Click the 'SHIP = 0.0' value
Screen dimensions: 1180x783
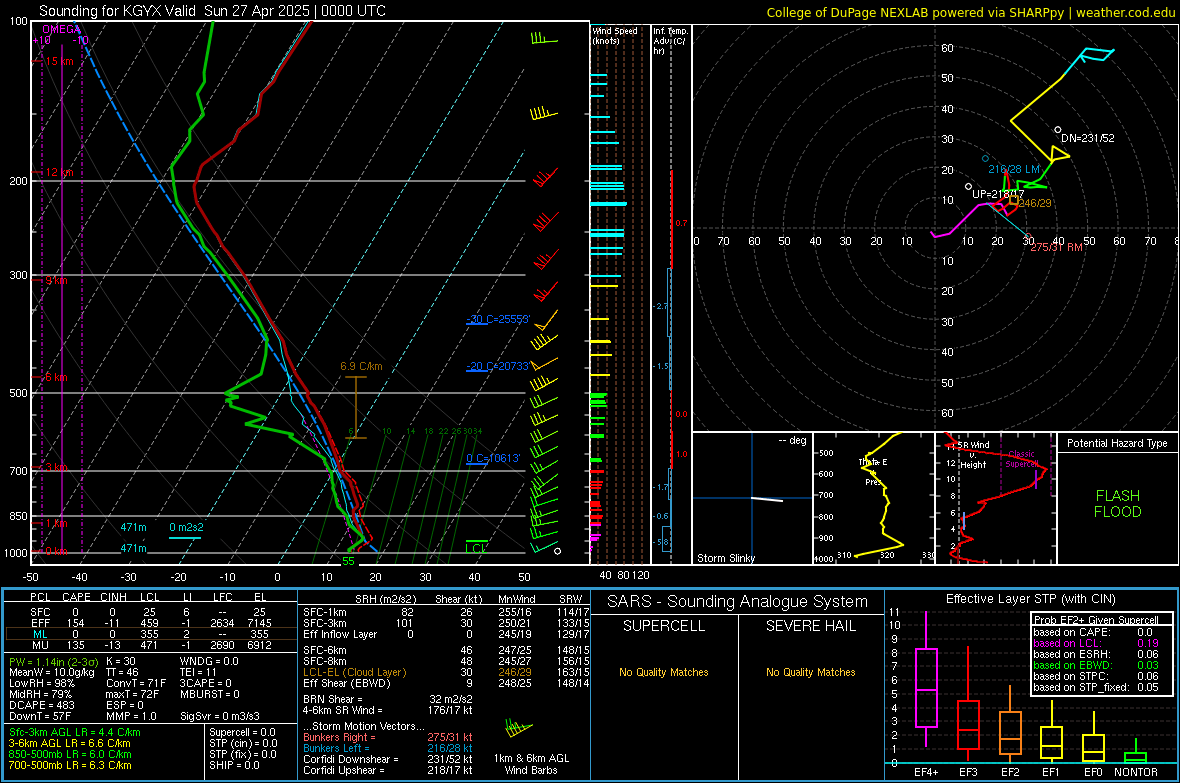pyautogui.click(x=234, y=766)
